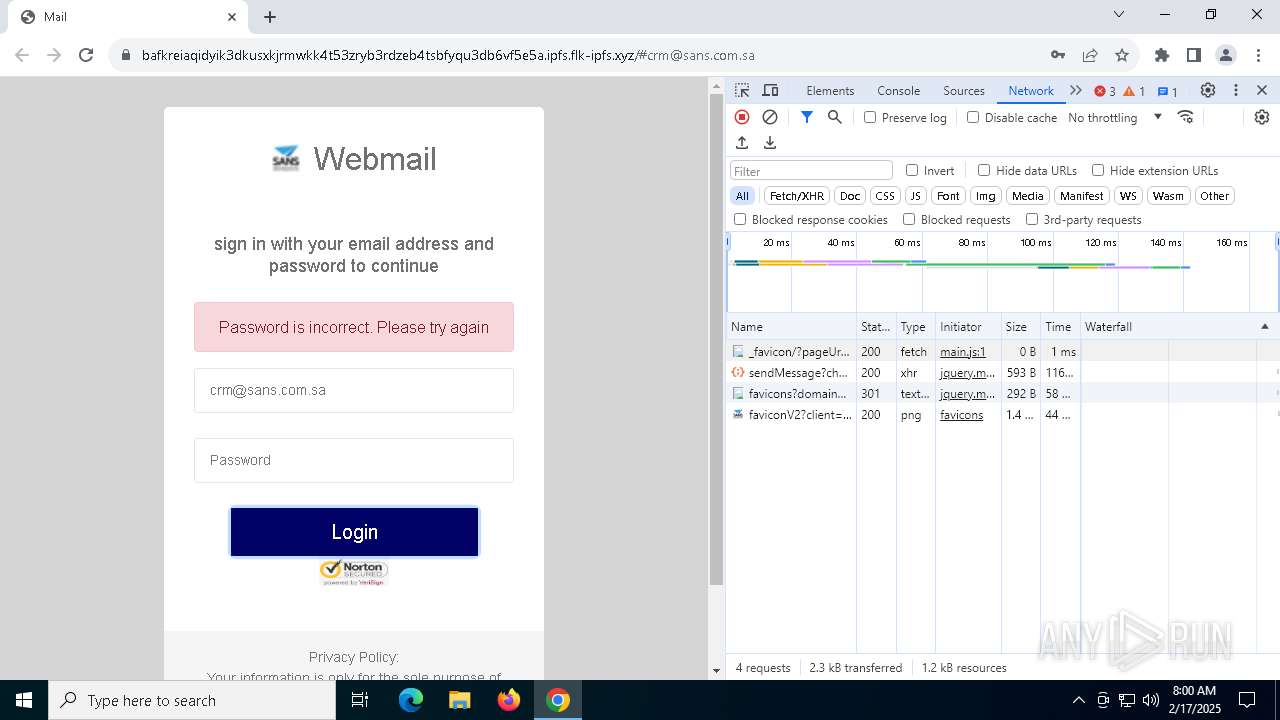Click the Password input field
1280x720 pixels.
[x=354, y=460]
